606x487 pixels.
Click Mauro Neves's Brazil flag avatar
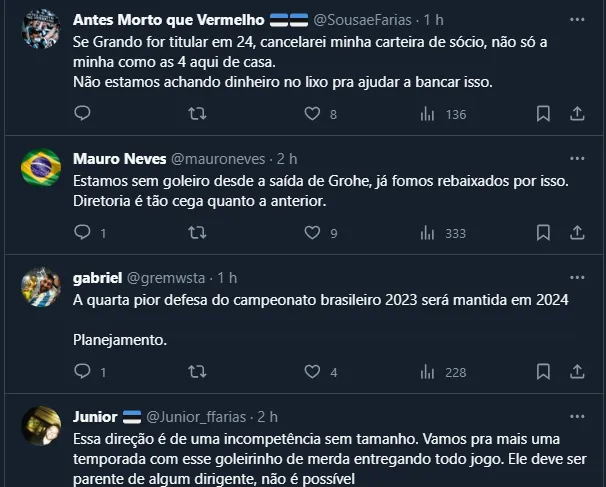point(41,168)
